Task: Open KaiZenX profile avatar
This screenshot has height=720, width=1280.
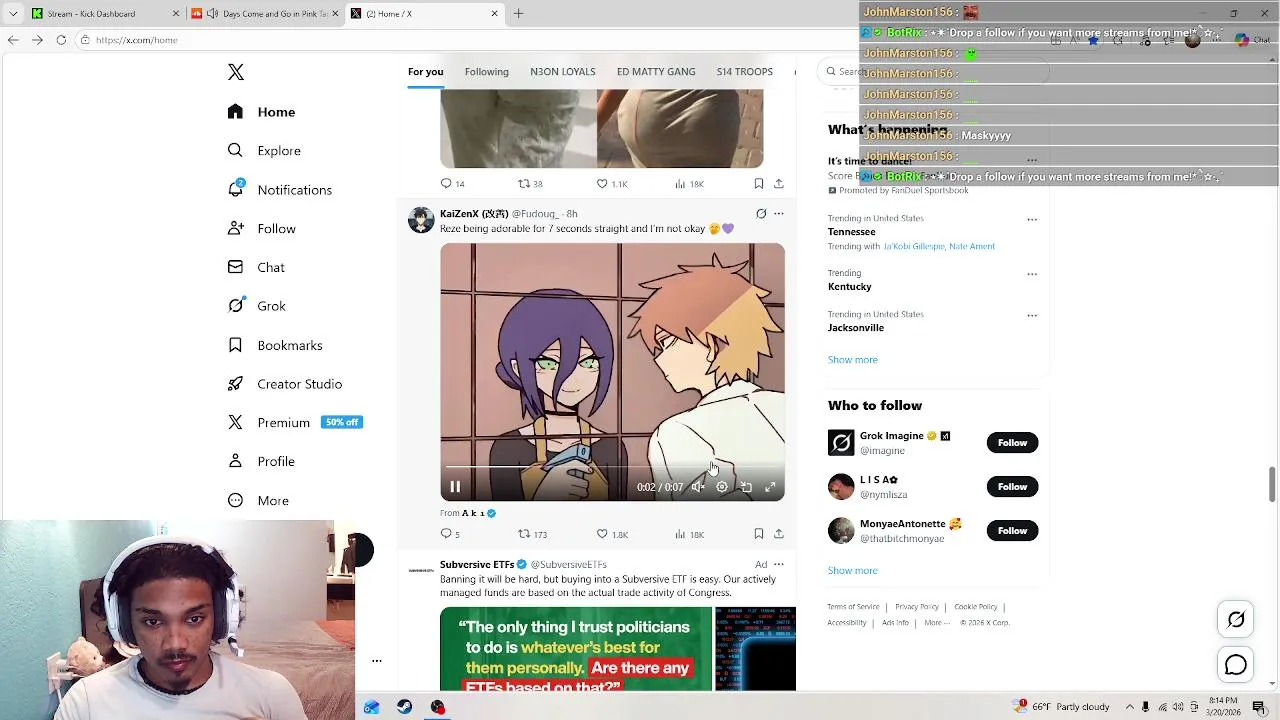Action: [x=421, y=220]
